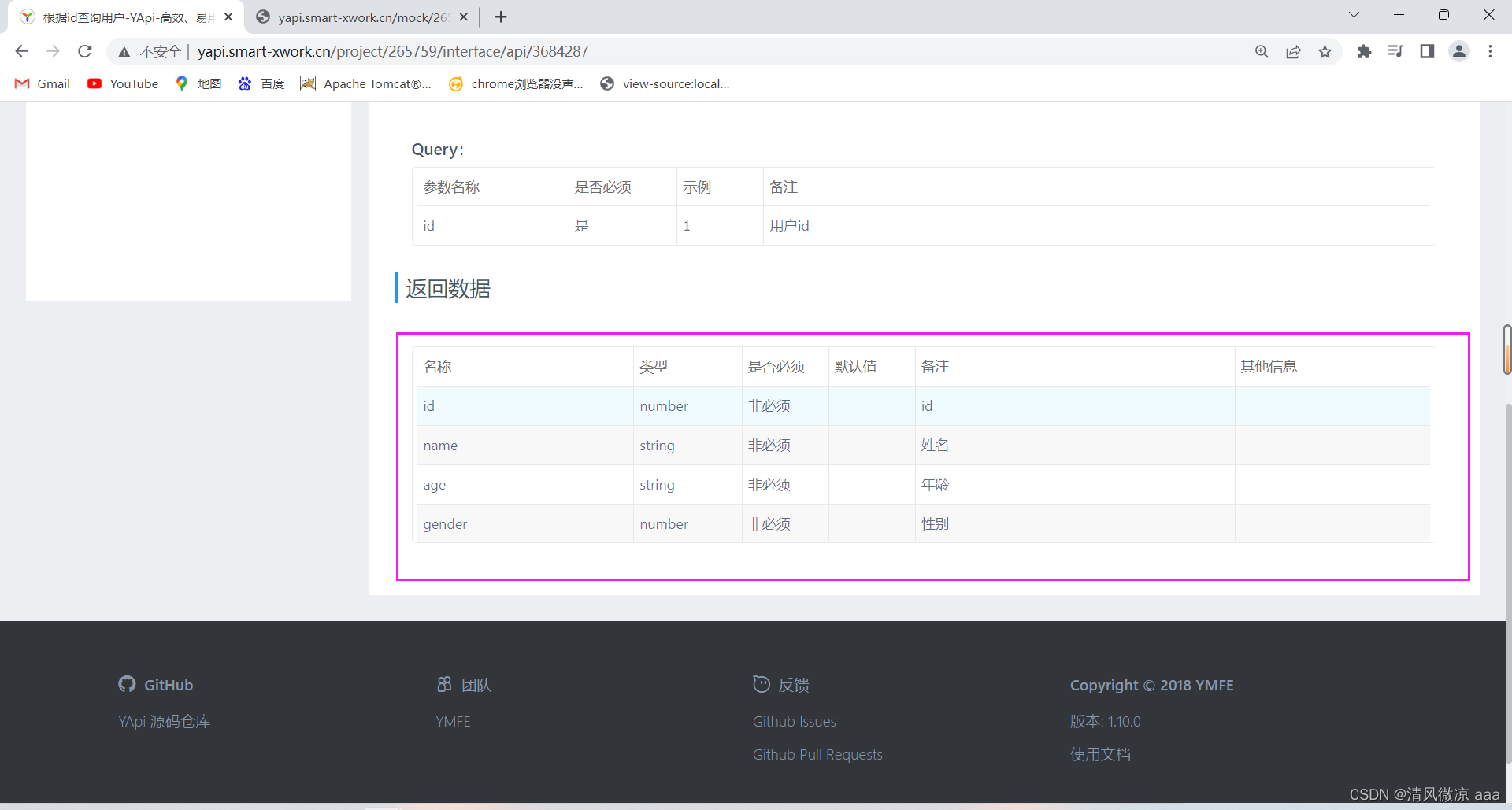Click the 反馈 feedback icon in footer
1512x810 pixels.
pyautogui.click(x=762, y=684)
